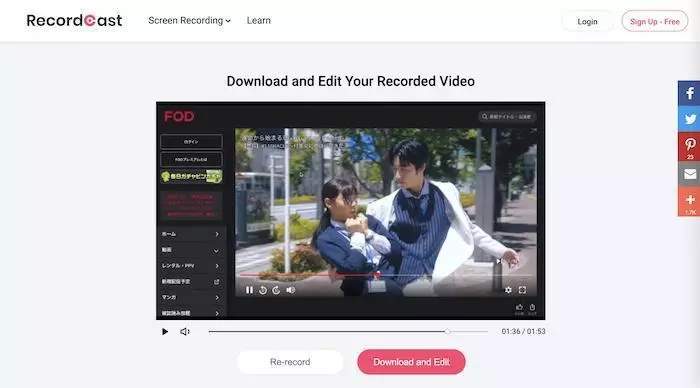Click the recorded video preview frame

click(x=350, y=210)
